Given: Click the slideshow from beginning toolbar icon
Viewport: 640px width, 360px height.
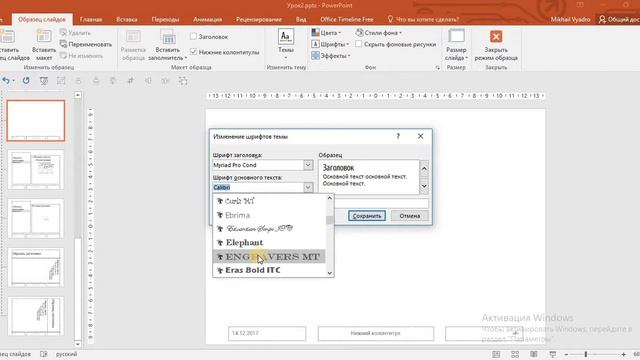Looking at the screenshot, I should coord(44,81).
